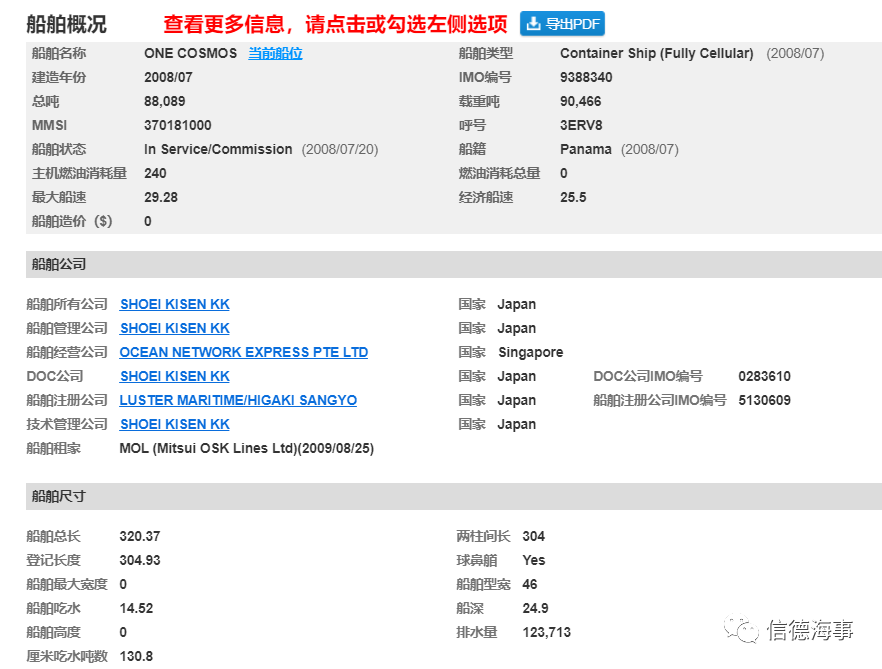
Task: Open SHOEI KISEN KK in 船舶管理公司 row
Action: [174, 329]
